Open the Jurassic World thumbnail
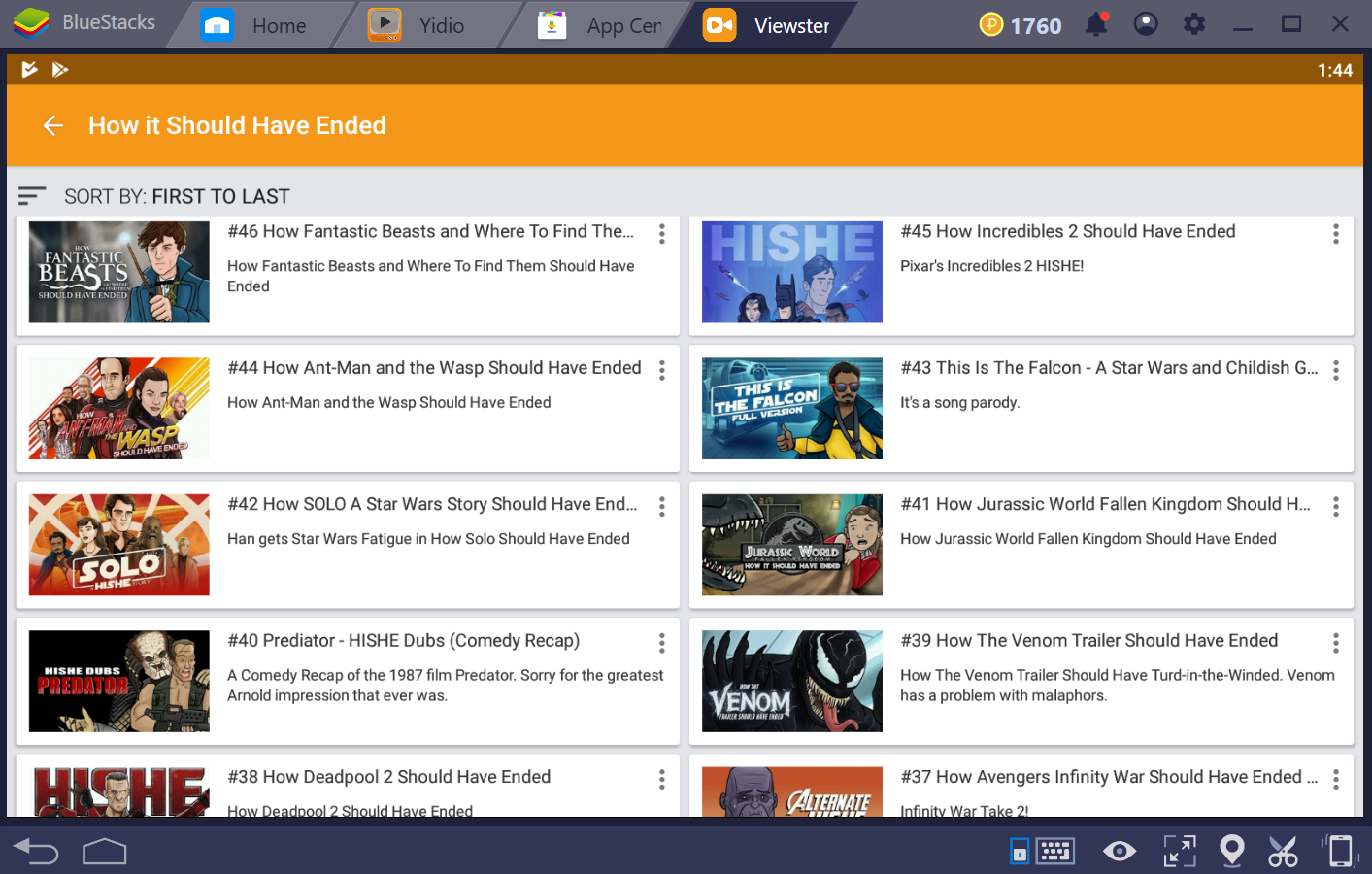The height and width of the screenshot is (874, 1372). (x=792, y=545)
